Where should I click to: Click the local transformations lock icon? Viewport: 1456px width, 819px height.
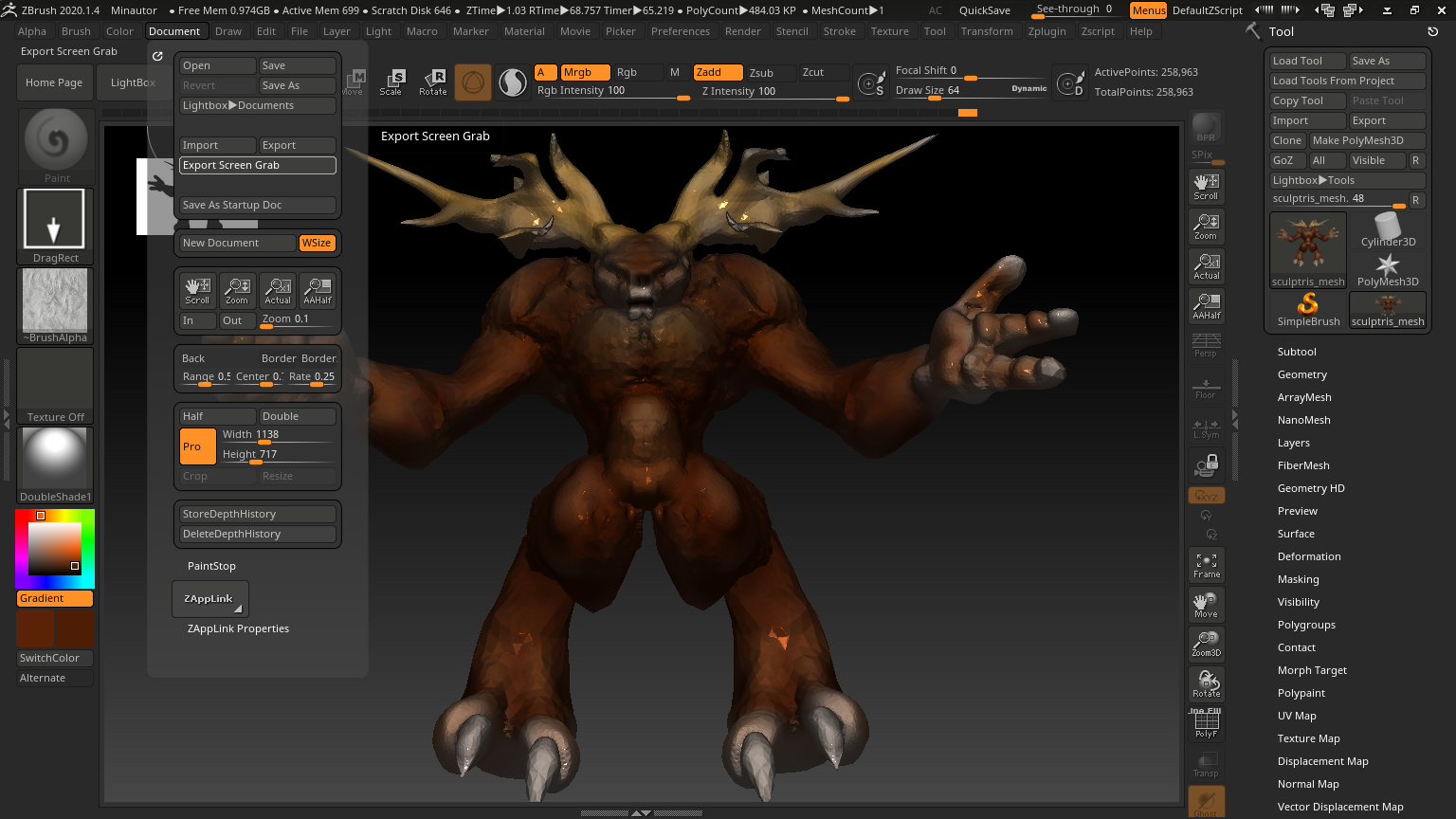pyautogui.click(x=1207, y=465)
